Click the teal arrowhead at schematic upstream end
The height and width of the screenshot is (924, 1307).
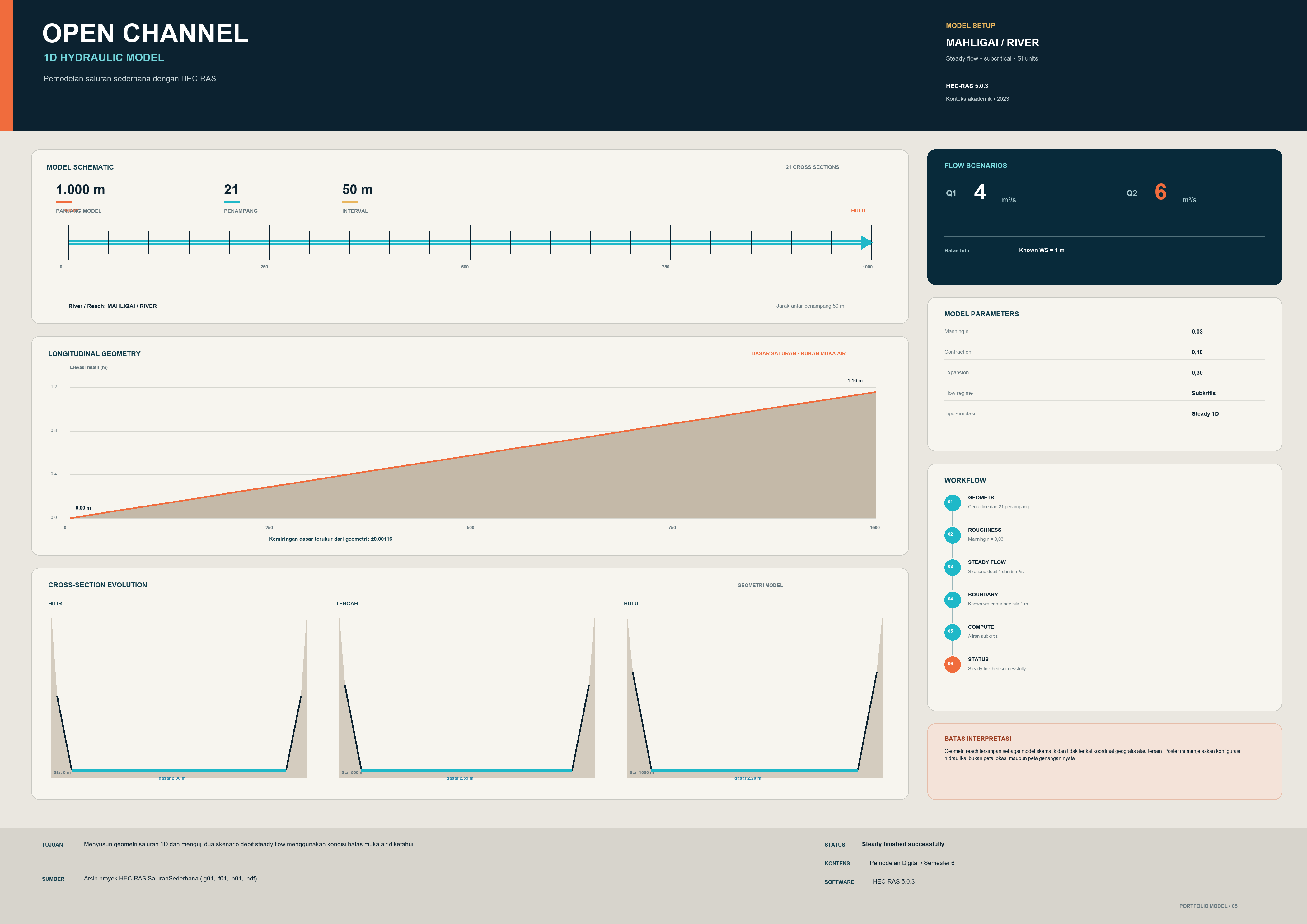tap(866, 243)
